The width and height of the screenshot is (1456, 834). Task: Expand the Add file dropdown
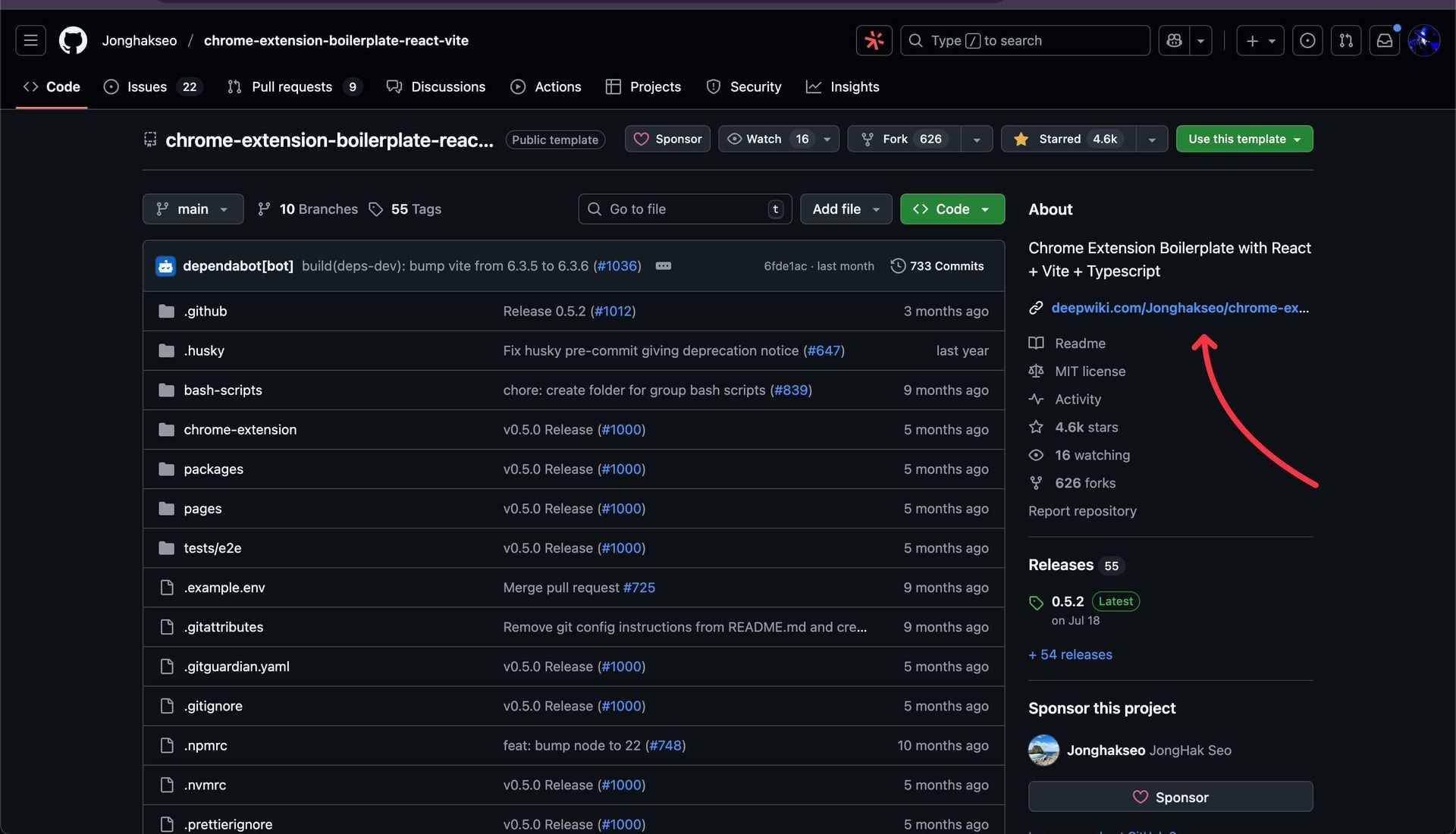[846, 209]
